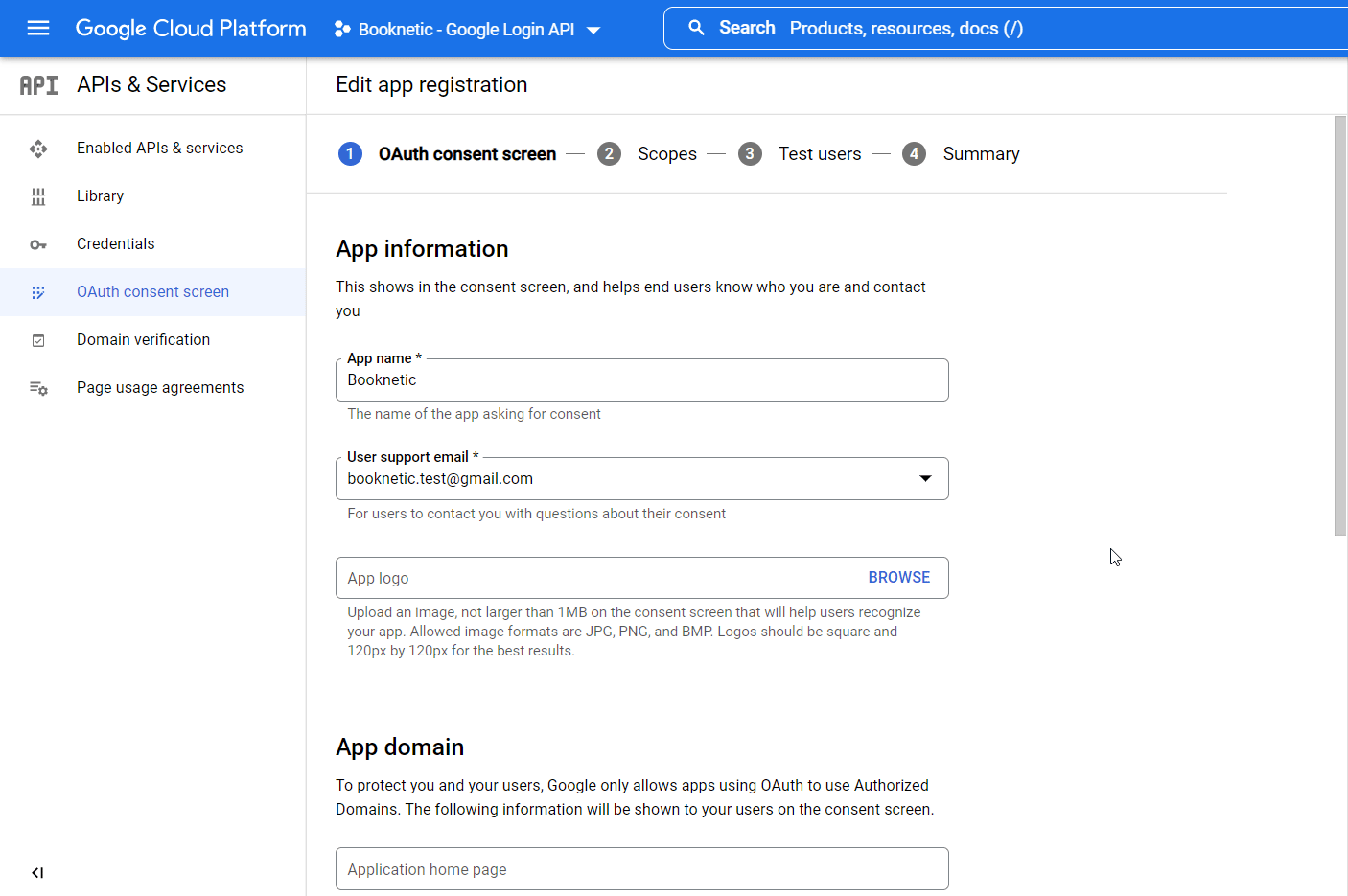Open the navigation hamburger menu
The height and width of the screenshot is (896, 1348).
click(x=38, y=28)
